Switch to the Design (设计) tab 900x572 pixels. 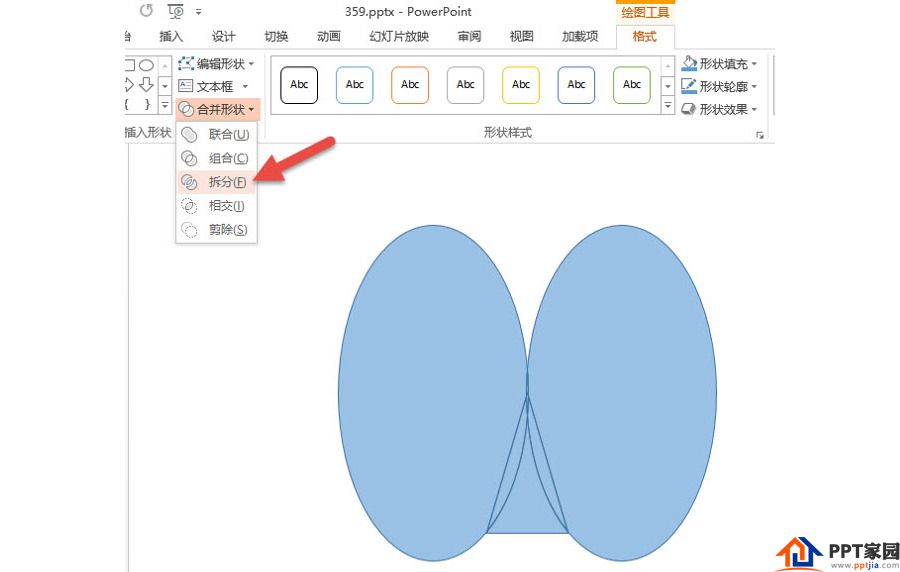[x=223, y=37]
